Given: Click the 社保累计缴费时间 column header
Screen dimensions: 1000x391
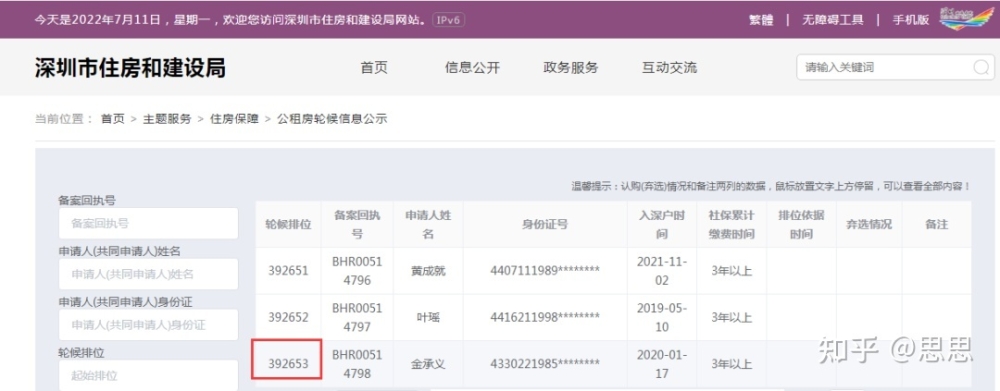Looking at the screenshot, I should 732,225.
